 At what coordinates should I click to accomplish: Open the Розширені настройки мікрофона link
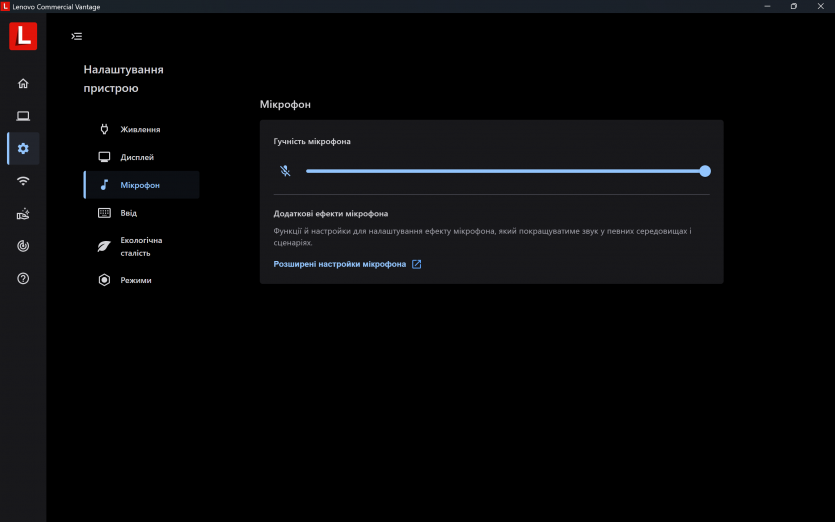(340, 264)
